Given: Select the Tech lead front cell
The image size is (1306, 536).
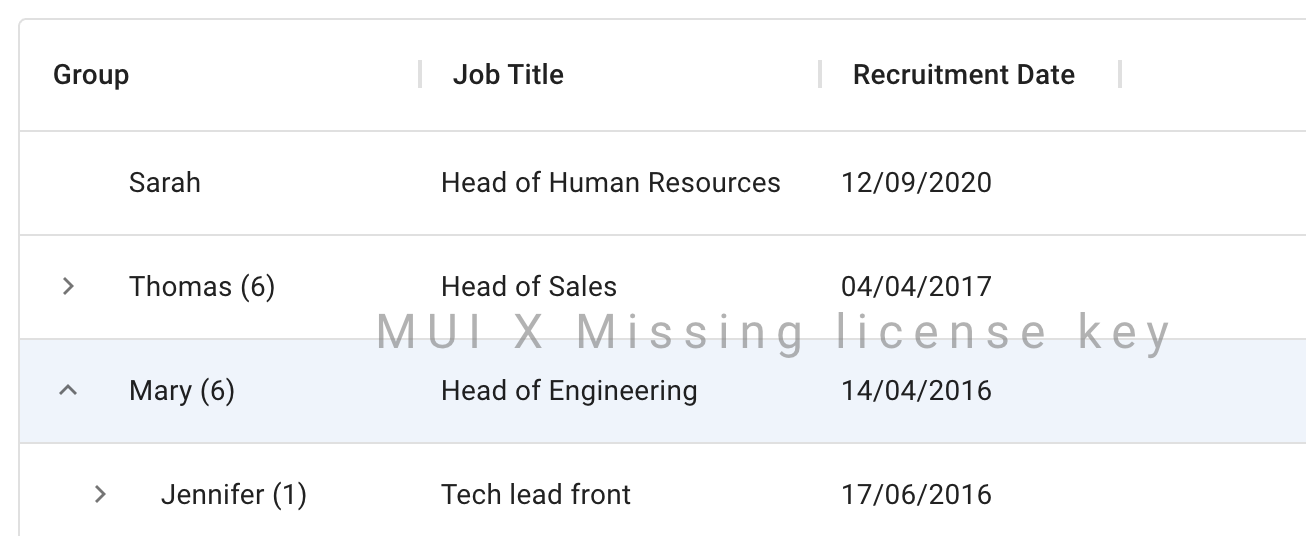Looking at the screenshot, I should pos(536,495).
